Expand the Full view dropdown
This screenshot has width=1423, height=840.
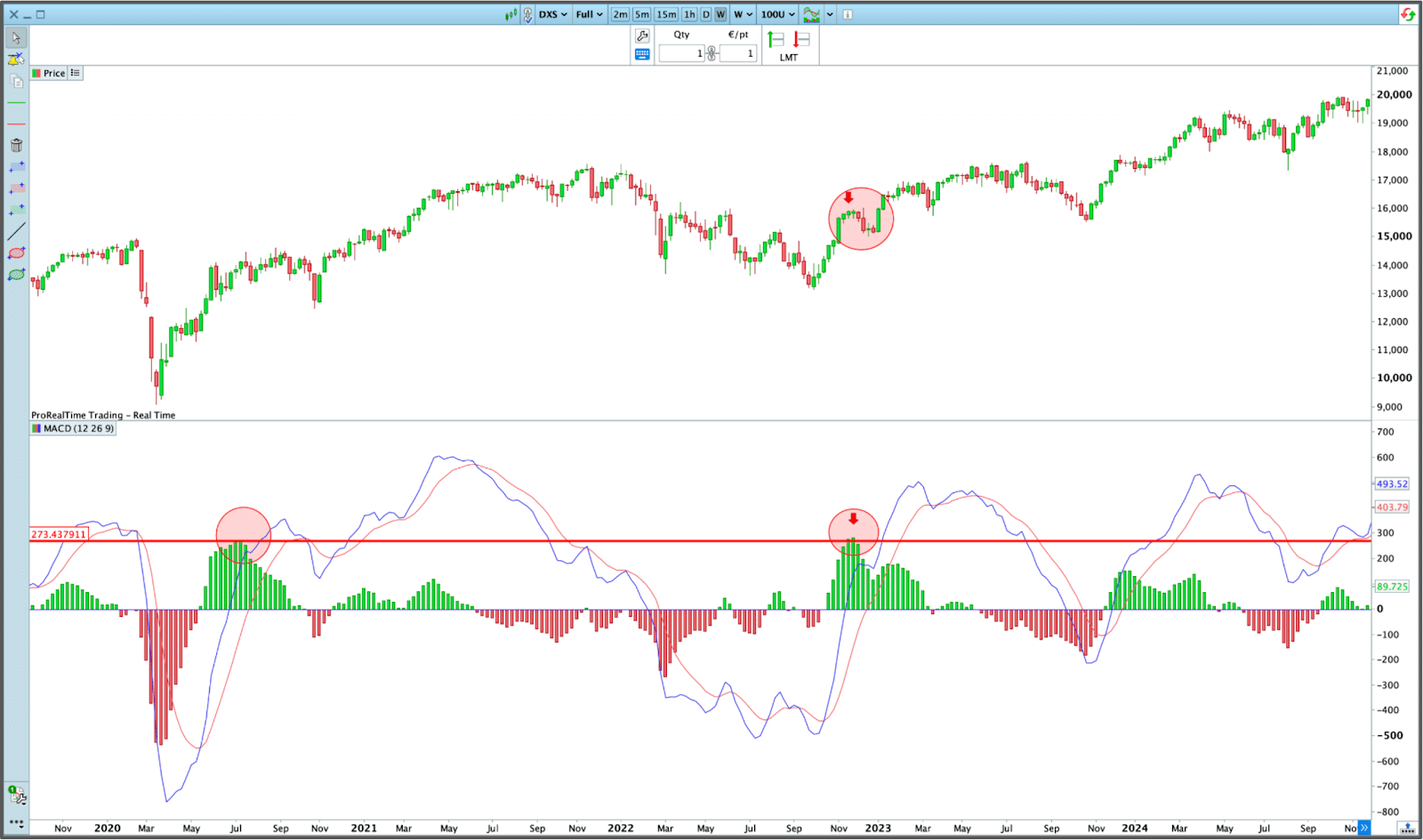(589, 14)
